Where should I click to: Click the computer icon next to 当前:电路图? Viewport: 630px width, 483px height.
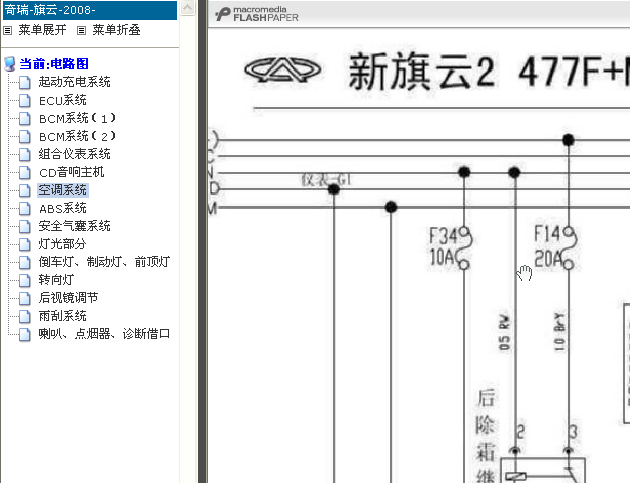click(x=10, y=64)
